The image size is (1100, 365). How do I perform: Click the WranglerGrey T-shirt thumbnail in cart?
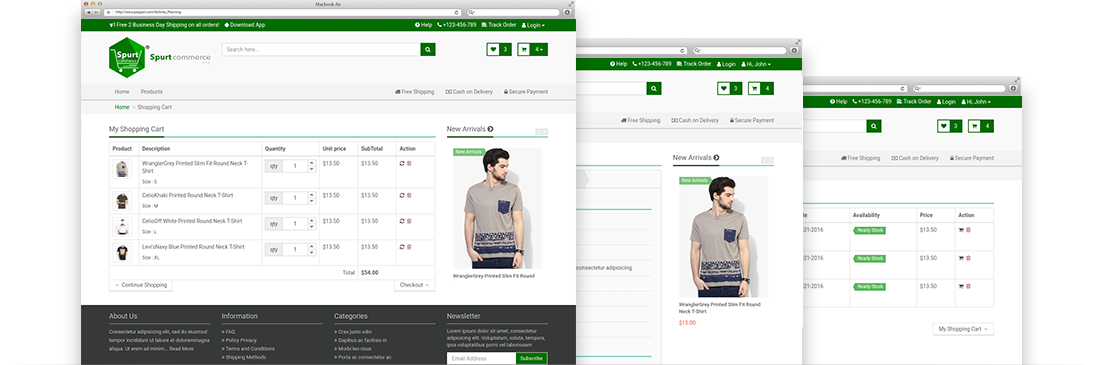pyautogui.click(x=122, y=169)
